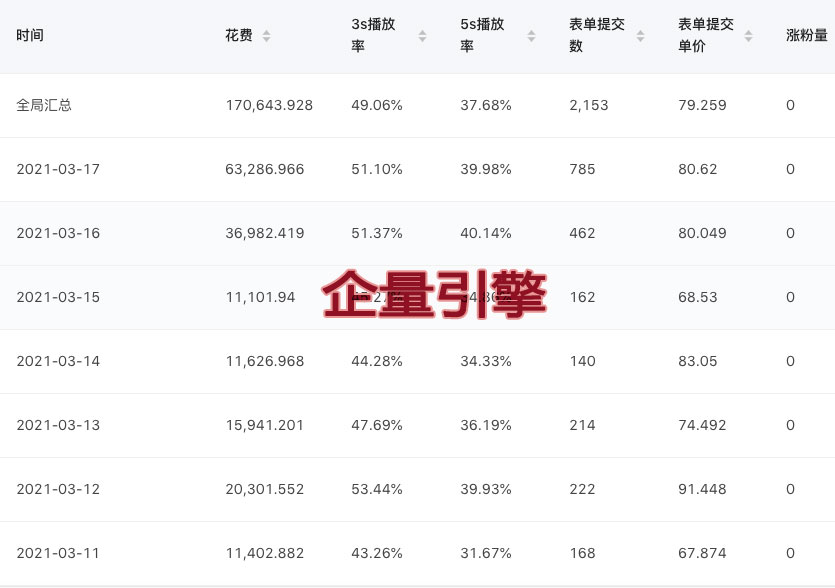This screenshot has height=588, width=835.
Task: Click unit price 74.492
Action: tap(702, 425)
